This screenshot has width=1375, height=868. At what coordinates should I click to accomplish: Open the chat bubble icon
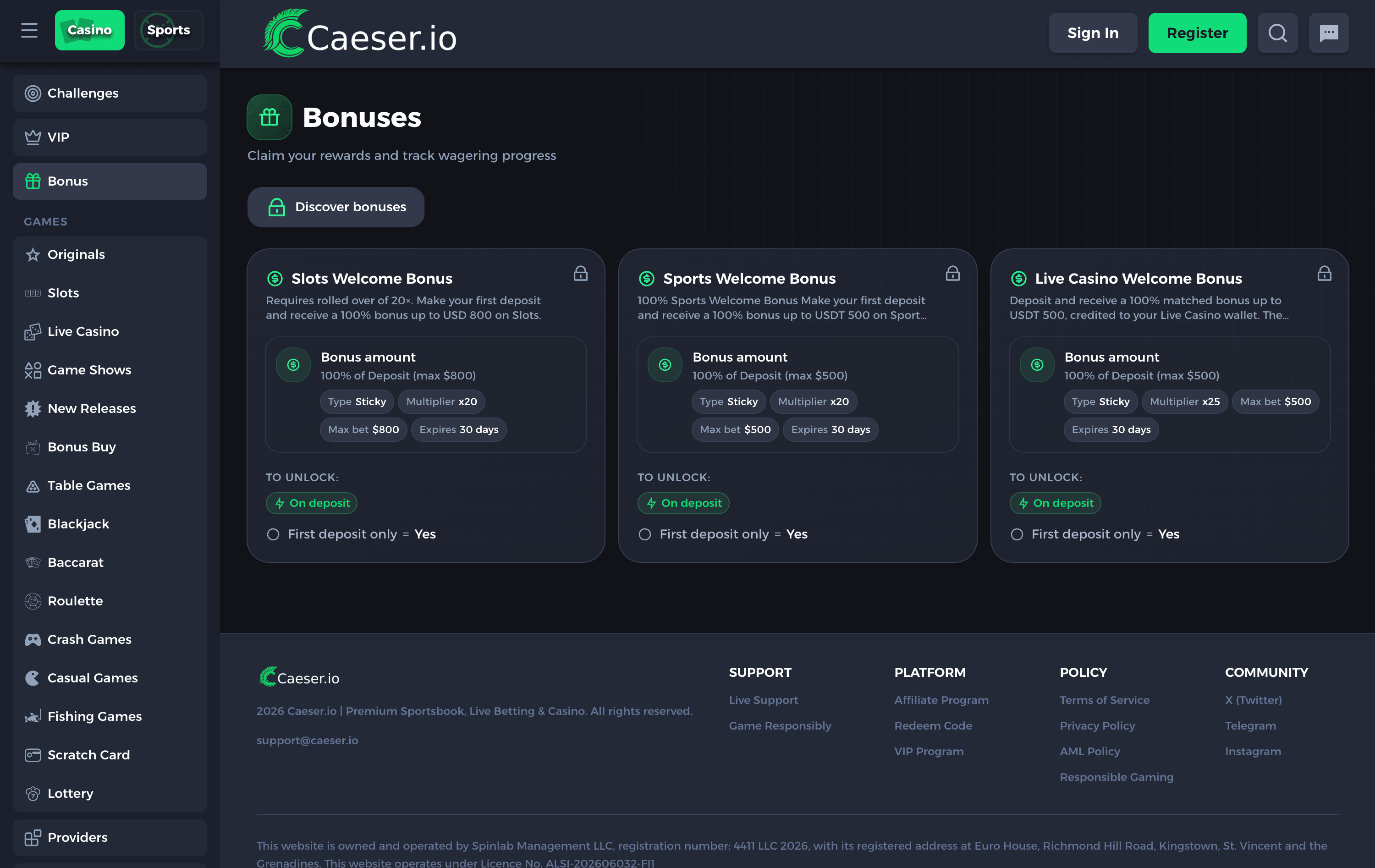pos(1329,33)
